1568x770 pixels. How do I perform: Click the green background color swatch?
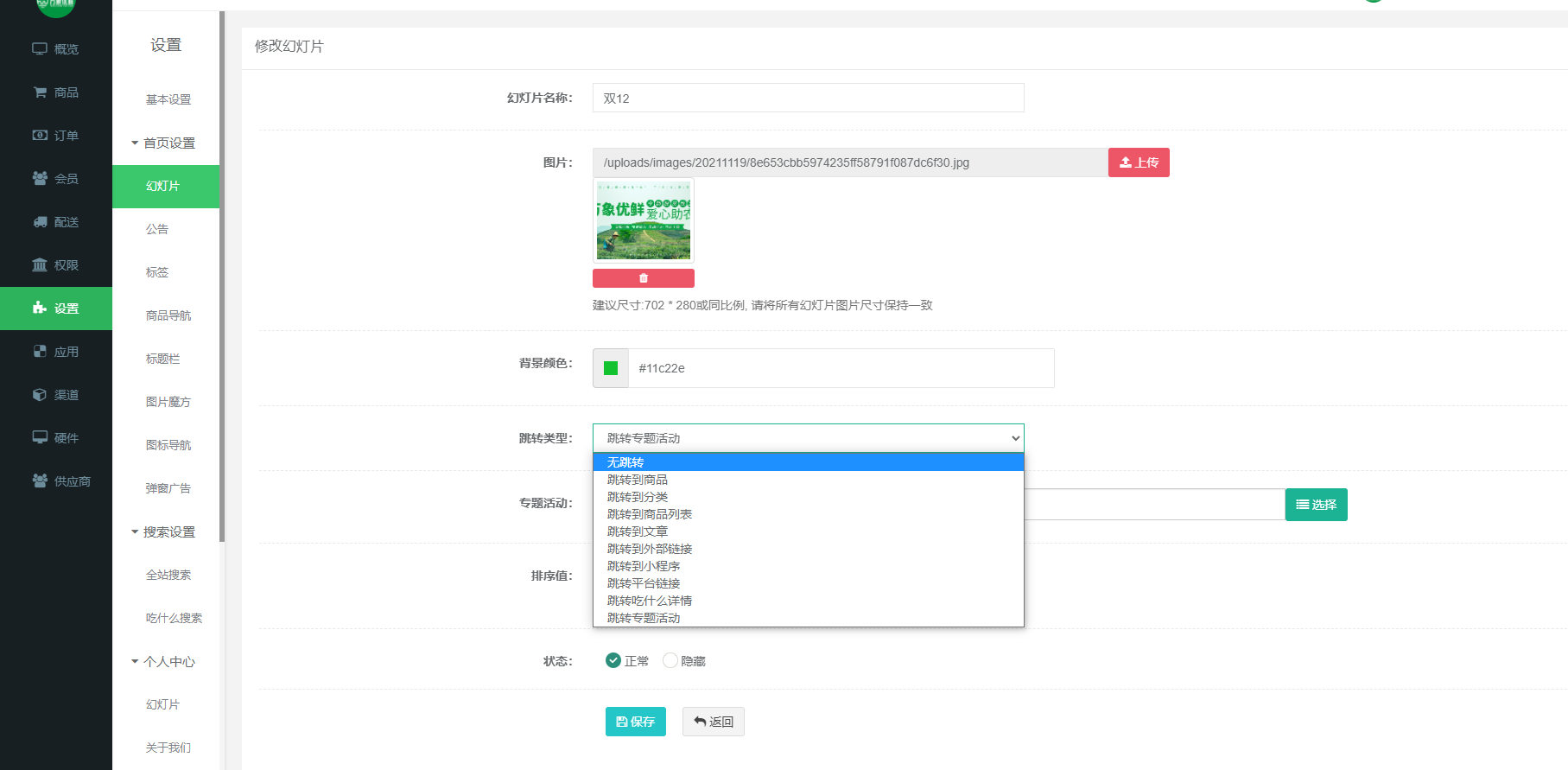pos(611,368)
